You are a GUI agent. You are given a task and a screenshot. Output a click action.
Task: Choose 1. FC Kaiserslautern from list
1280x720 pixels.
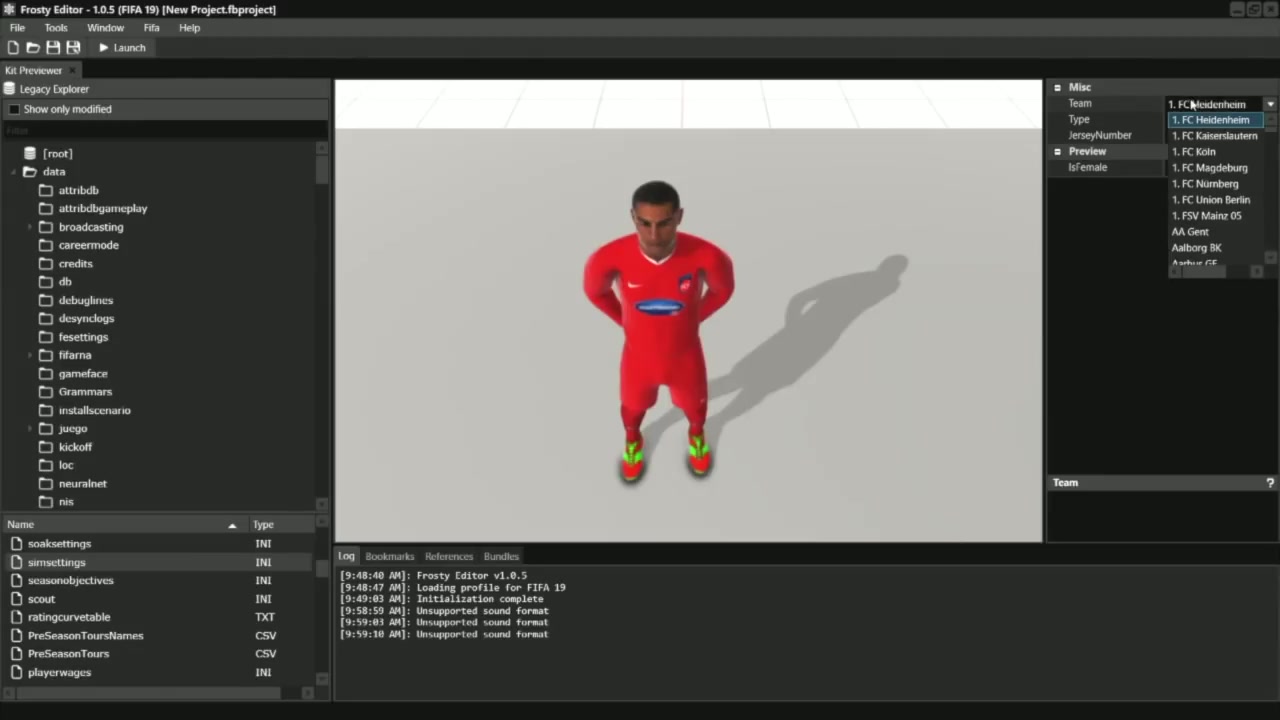tap(1214, 136)
